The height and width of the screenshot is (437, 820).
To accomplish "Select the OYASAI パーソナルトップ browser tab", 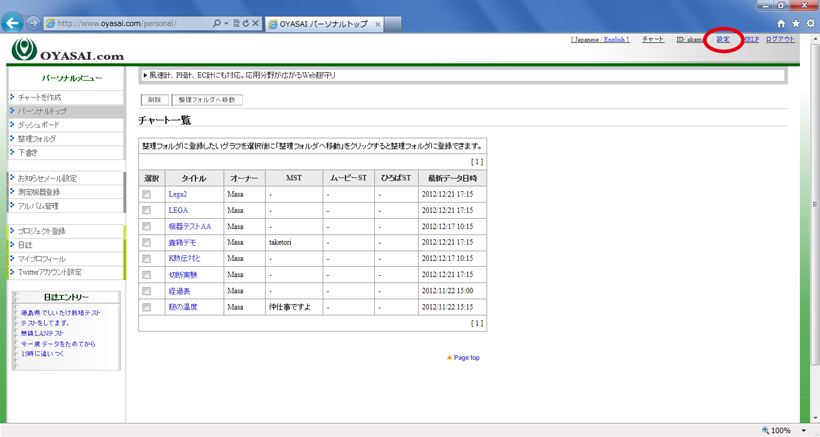I will coord(323,24).
